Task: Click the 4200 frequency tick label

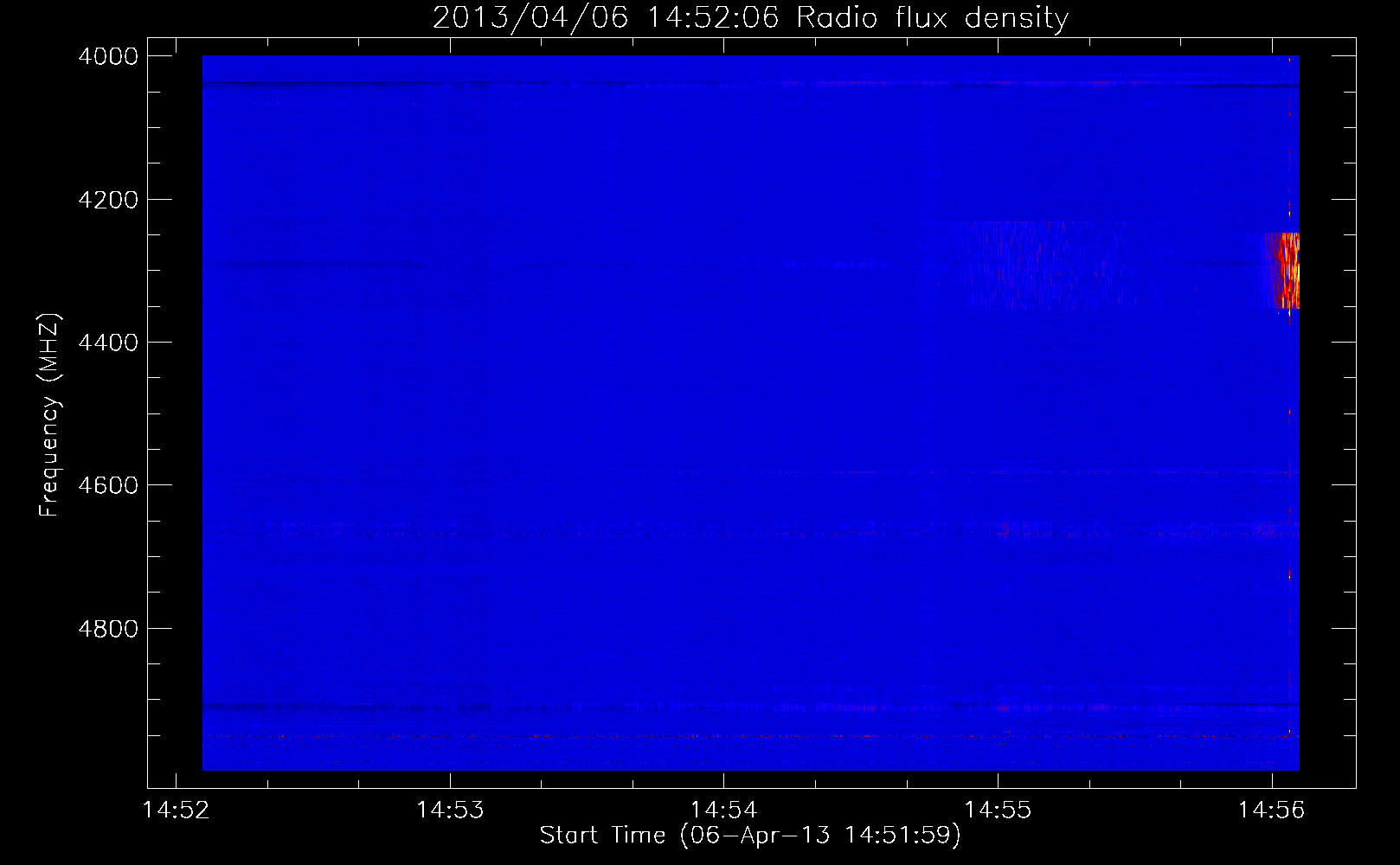Action: tap(108, 200)
